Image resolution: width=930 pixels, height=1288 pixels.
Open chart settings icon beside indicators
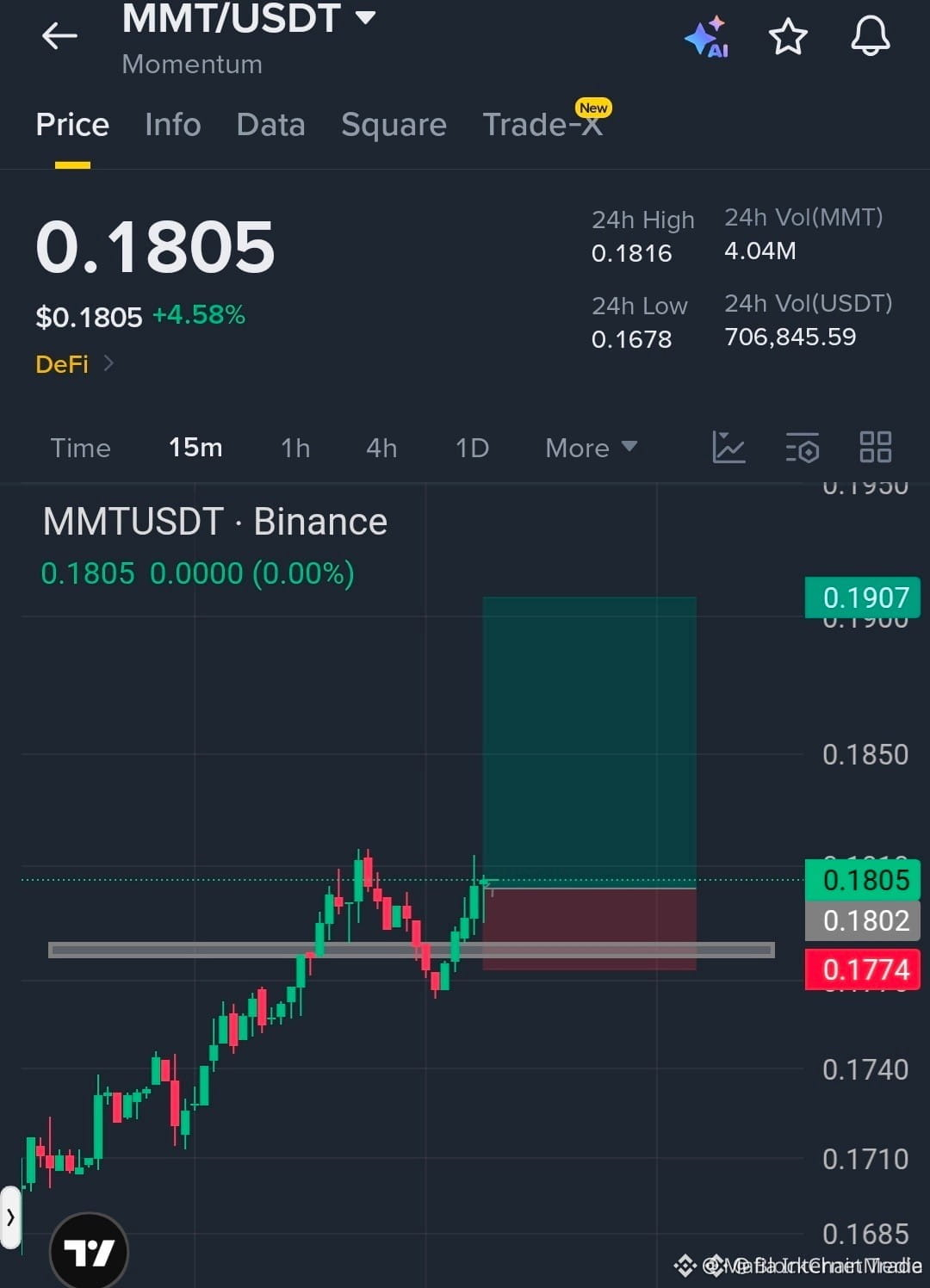pos(803,448)
